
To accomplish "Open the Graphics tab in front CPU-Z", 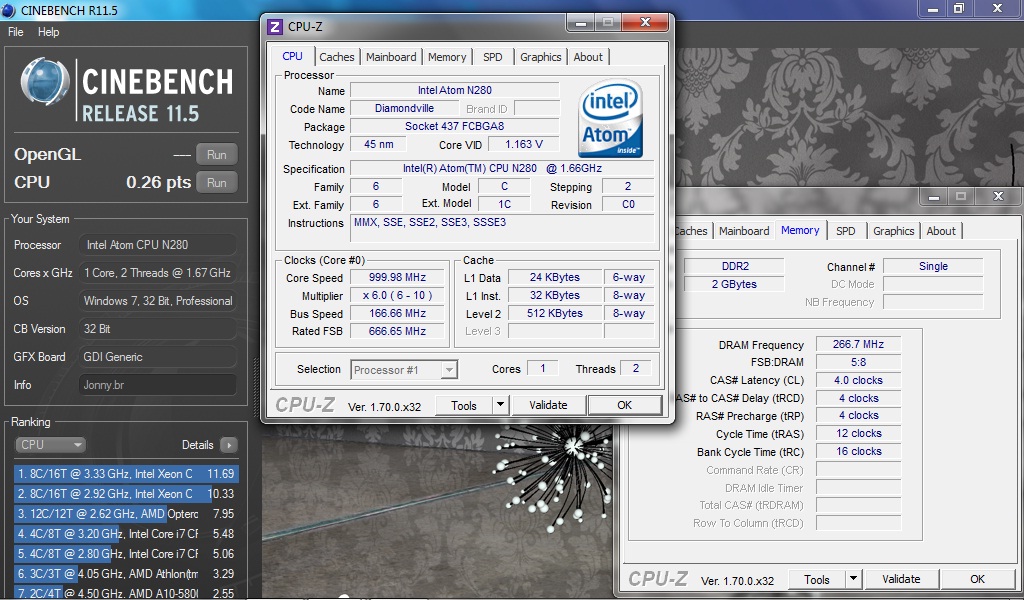I will tap(541, 57).
